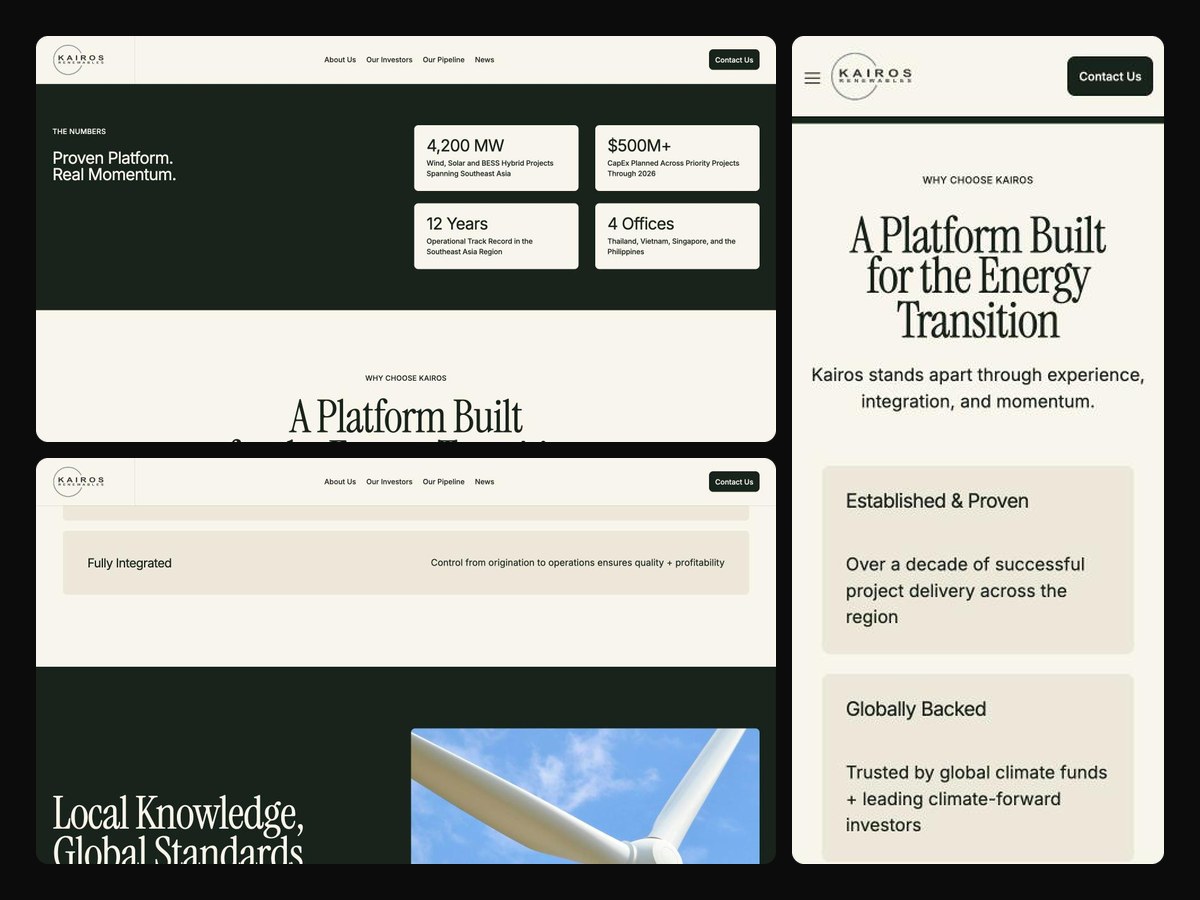Click the Kairos logo in mobile view

click(x=872, y=77)
